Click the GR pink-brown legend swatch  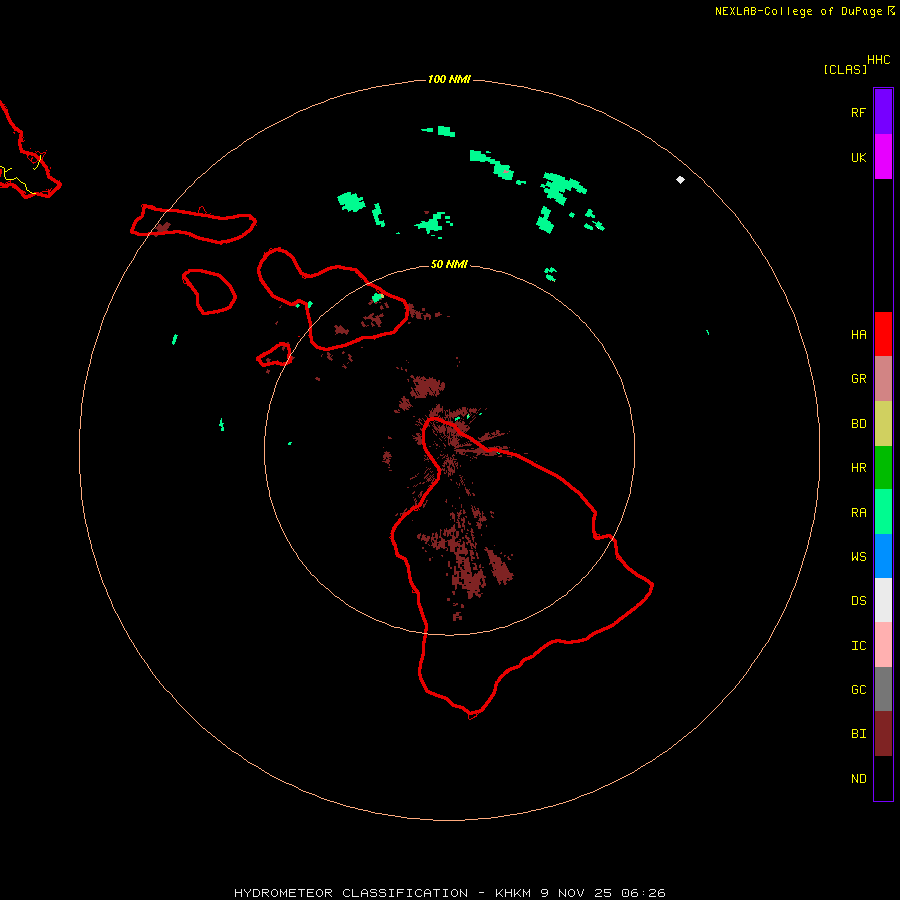(883, 379)
